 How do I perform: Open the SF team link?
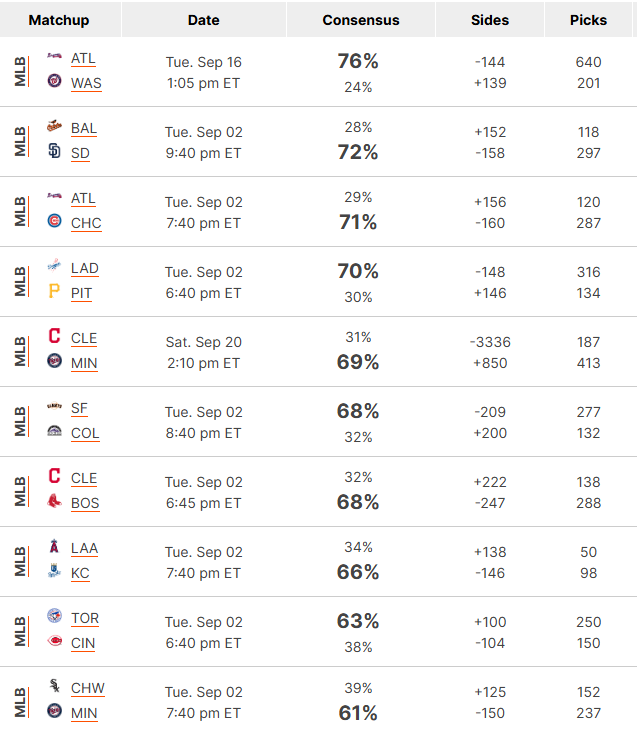[x=79, y=409]
